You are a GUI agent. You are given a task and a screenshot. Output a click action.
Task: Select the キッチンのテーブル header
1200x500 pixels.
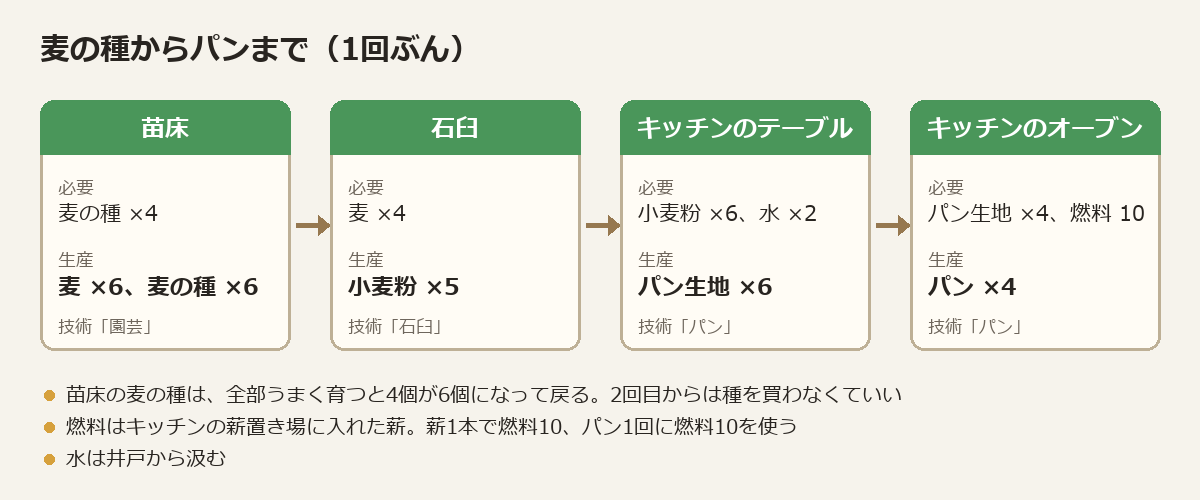pos(745,128)
